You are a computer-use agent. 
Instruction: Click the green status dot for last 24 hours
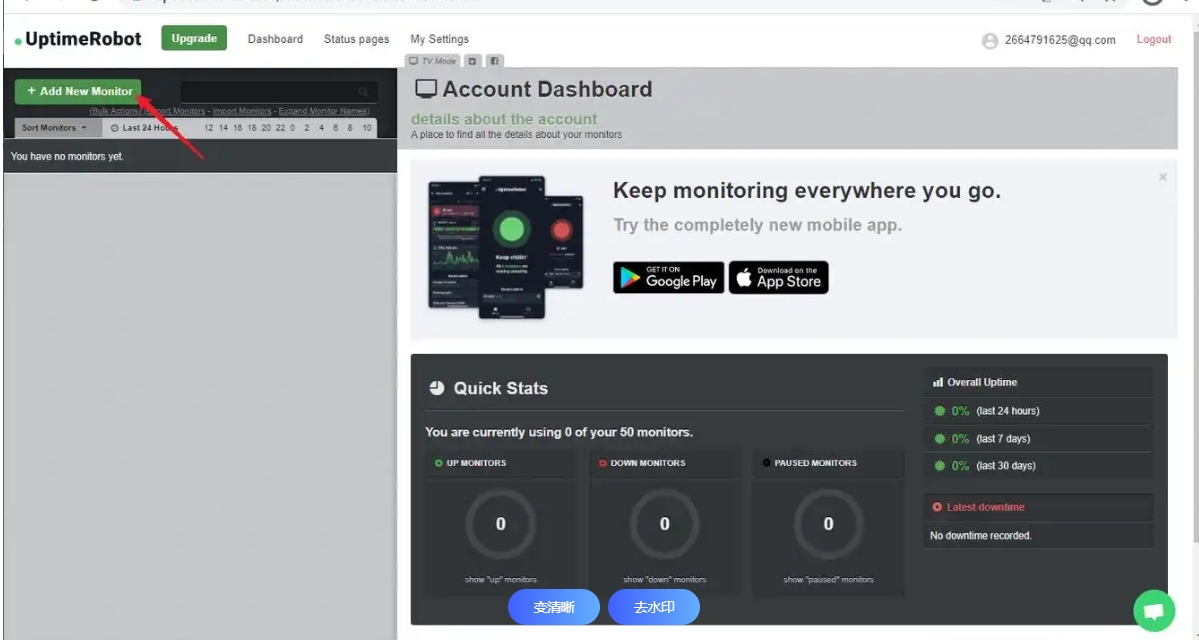point(940,411)
